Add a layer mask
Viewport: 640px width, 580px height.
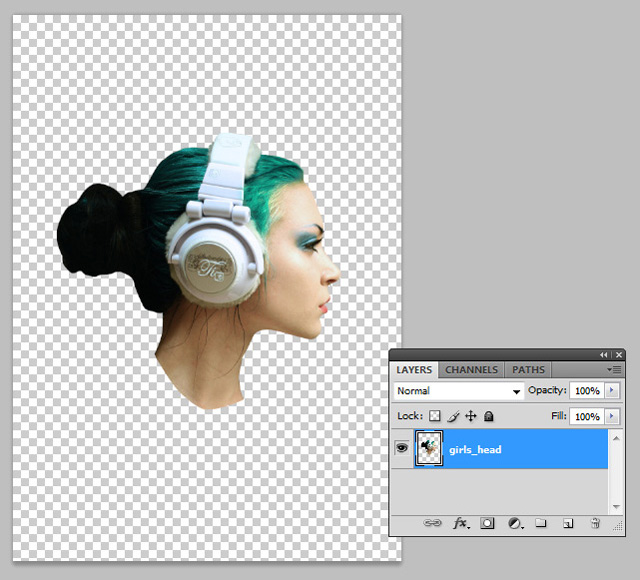pos(488,523)
